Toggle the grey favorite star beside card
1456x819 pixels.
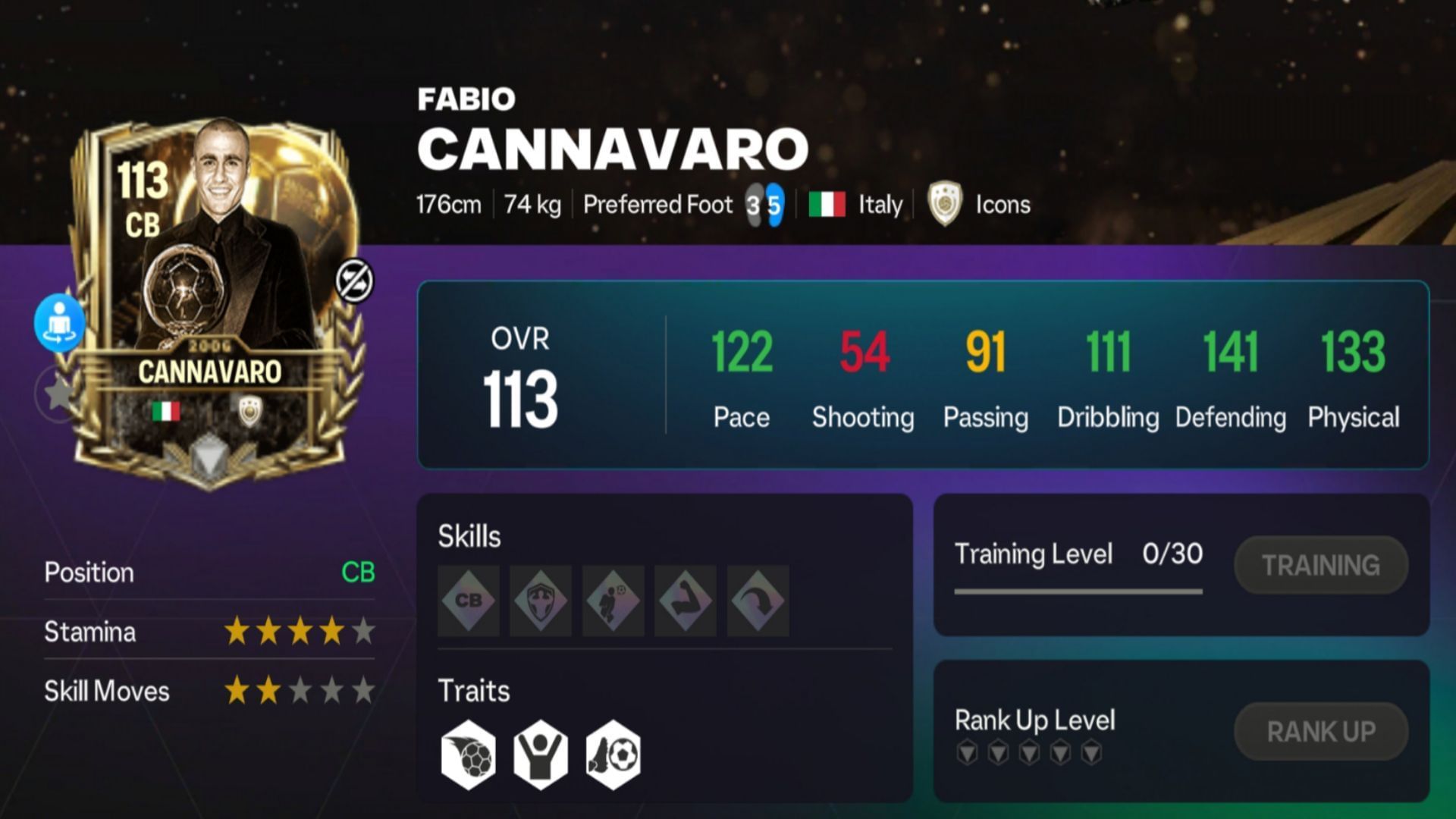pos(58,393)
